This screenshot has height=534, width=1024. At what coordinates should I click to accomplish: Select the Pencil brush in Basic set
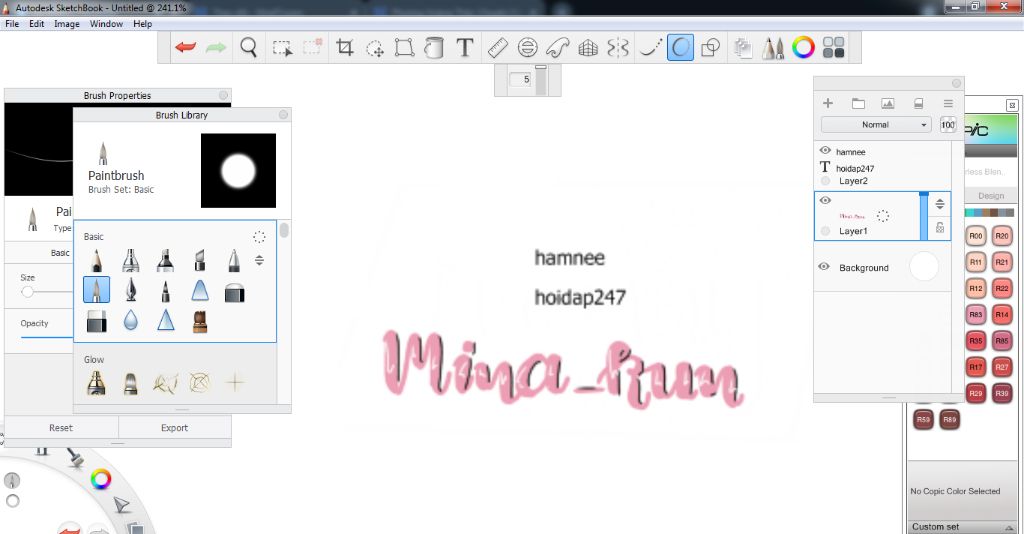97,260
